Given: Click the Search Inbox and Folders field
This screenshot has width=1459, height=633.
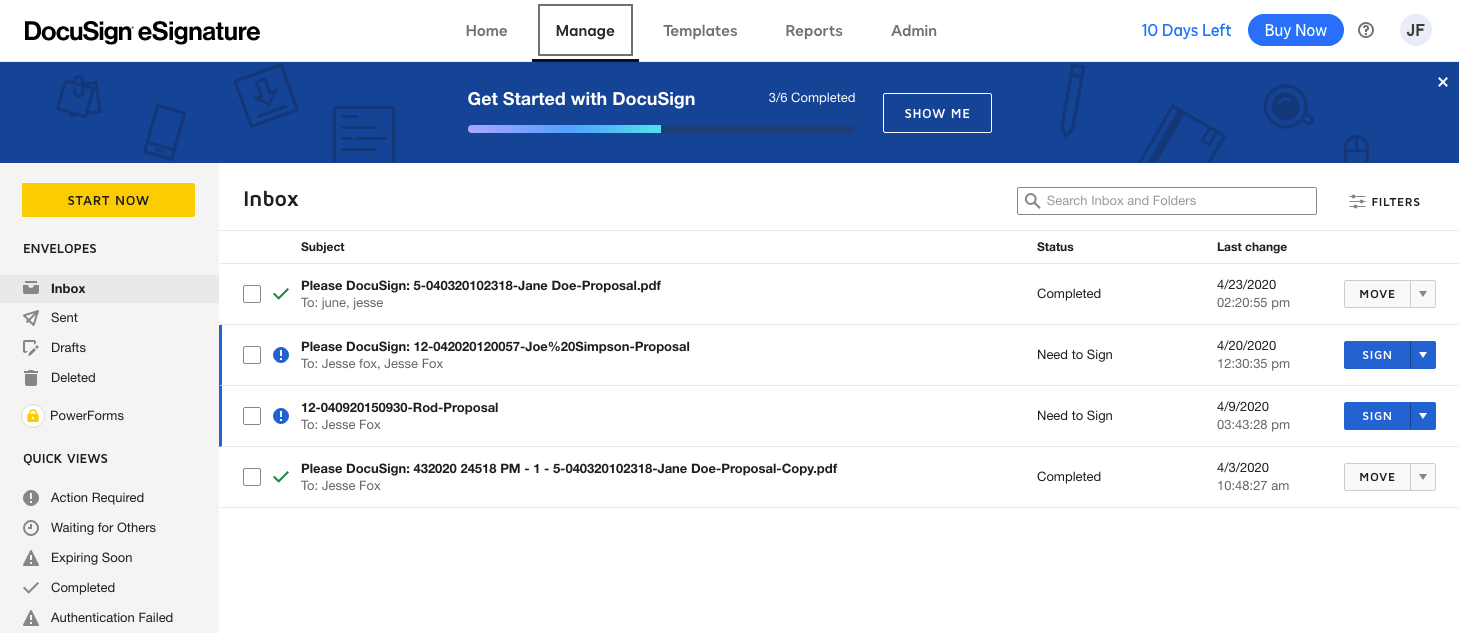Looking at the screenshot, I should [1167, 201].
